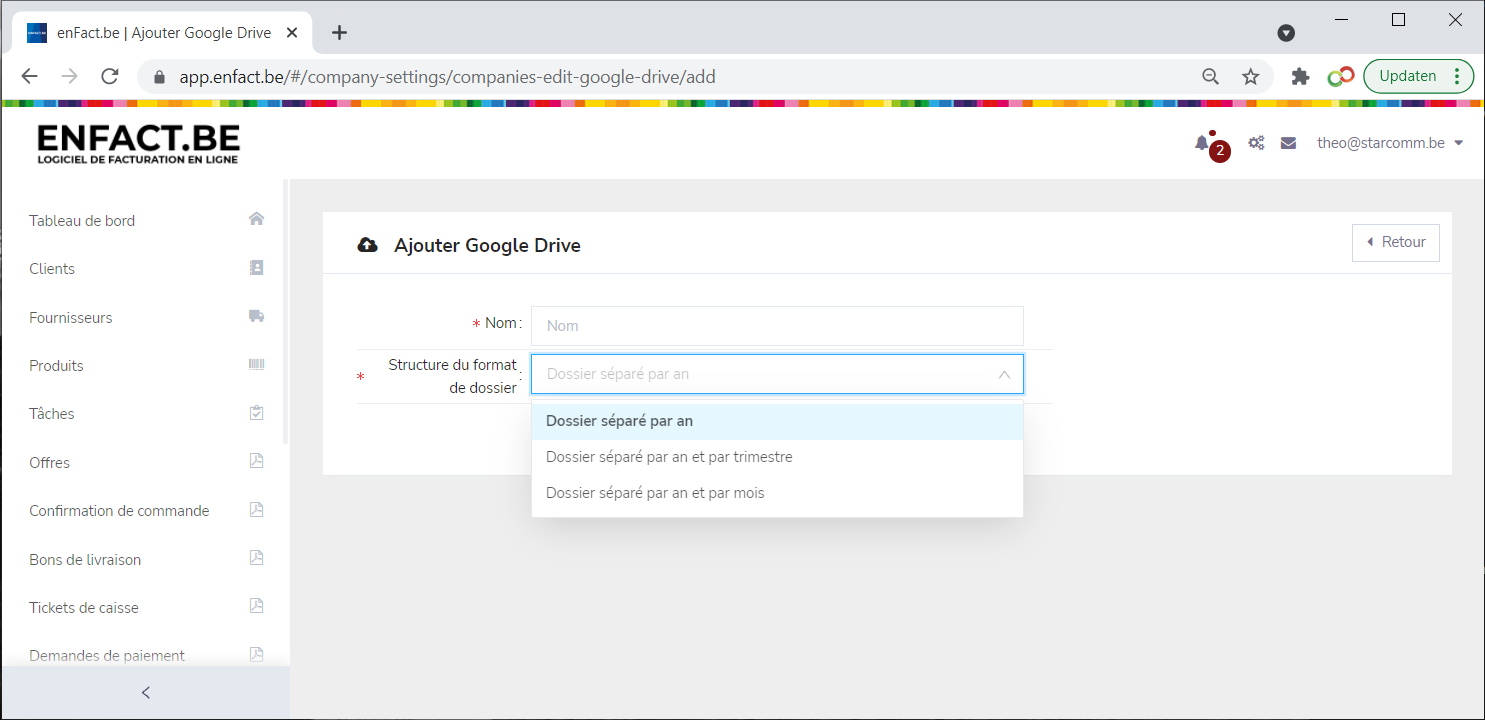Viewport: 1485px width, 720px height.
Task: Click the lock site info icon
Action: [159, 77]
